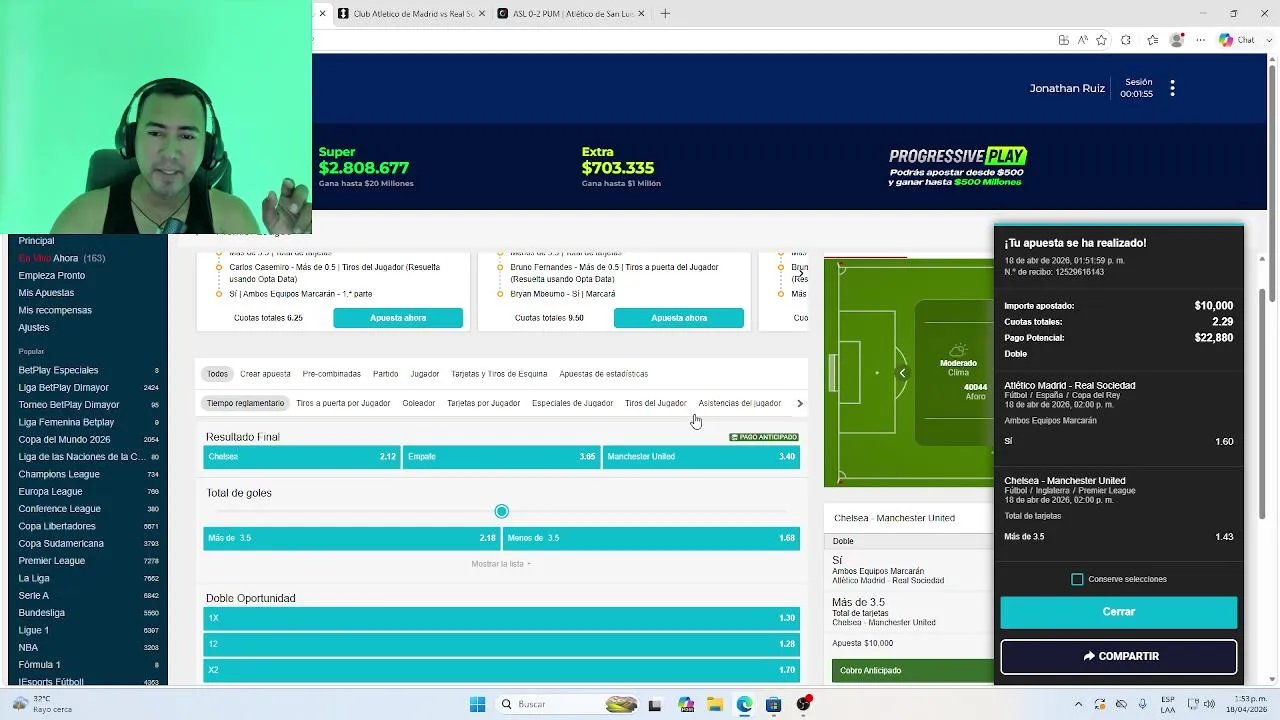The image size is (1280, 720).
Task: Select Doble Oportunidad 1X at 1.30
Action: tap(501, 618)
